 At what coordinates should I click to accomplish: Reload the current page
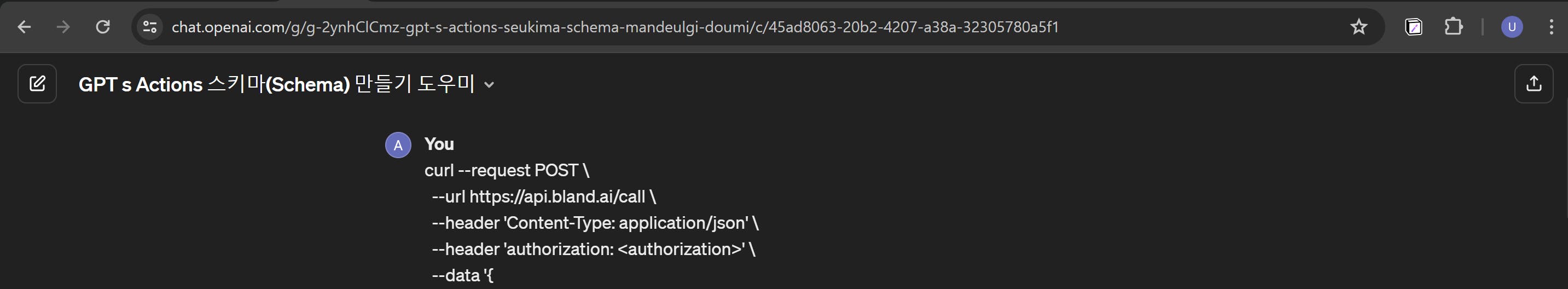pos(103,27)
